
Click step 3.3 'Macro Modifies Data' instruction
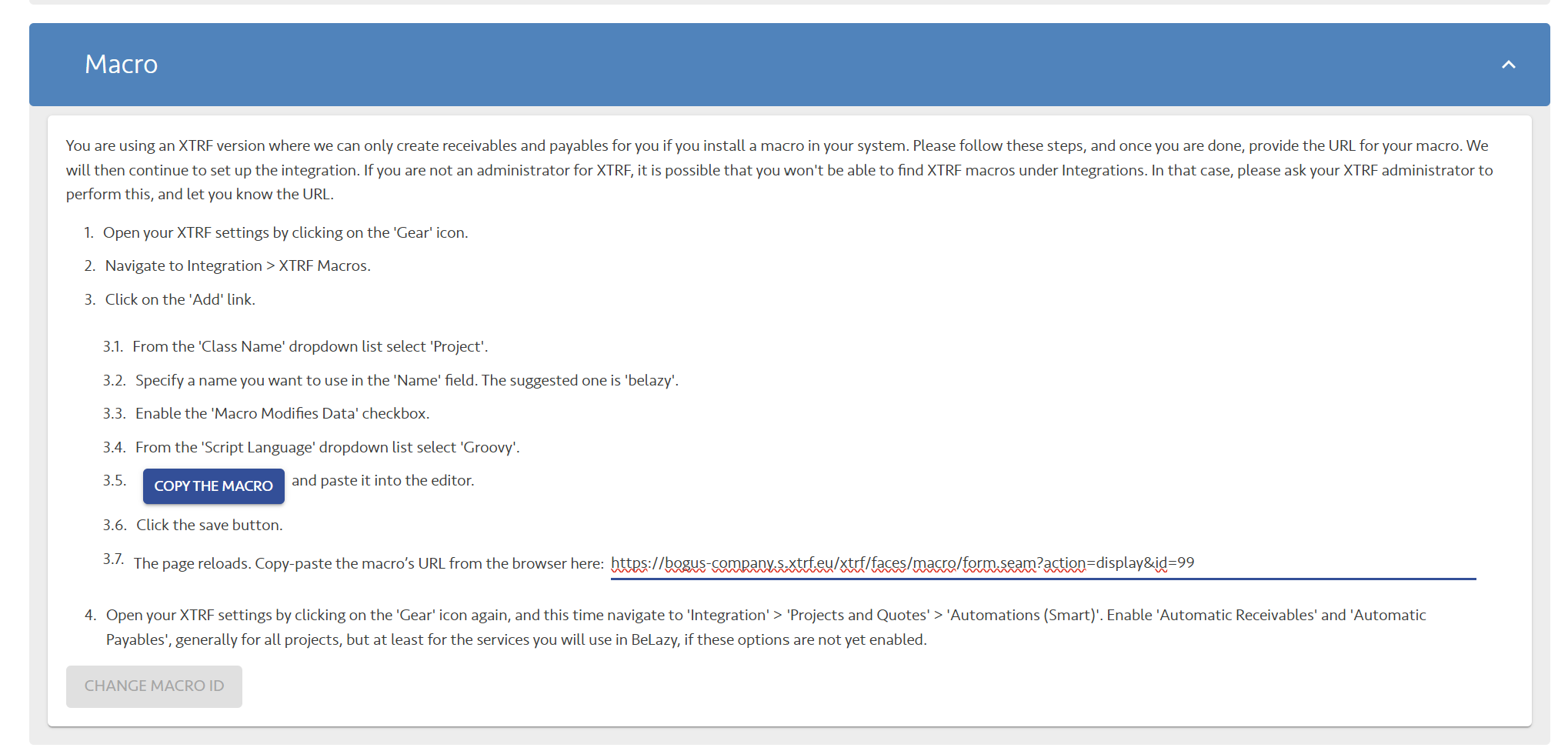[x=282, y=413]
